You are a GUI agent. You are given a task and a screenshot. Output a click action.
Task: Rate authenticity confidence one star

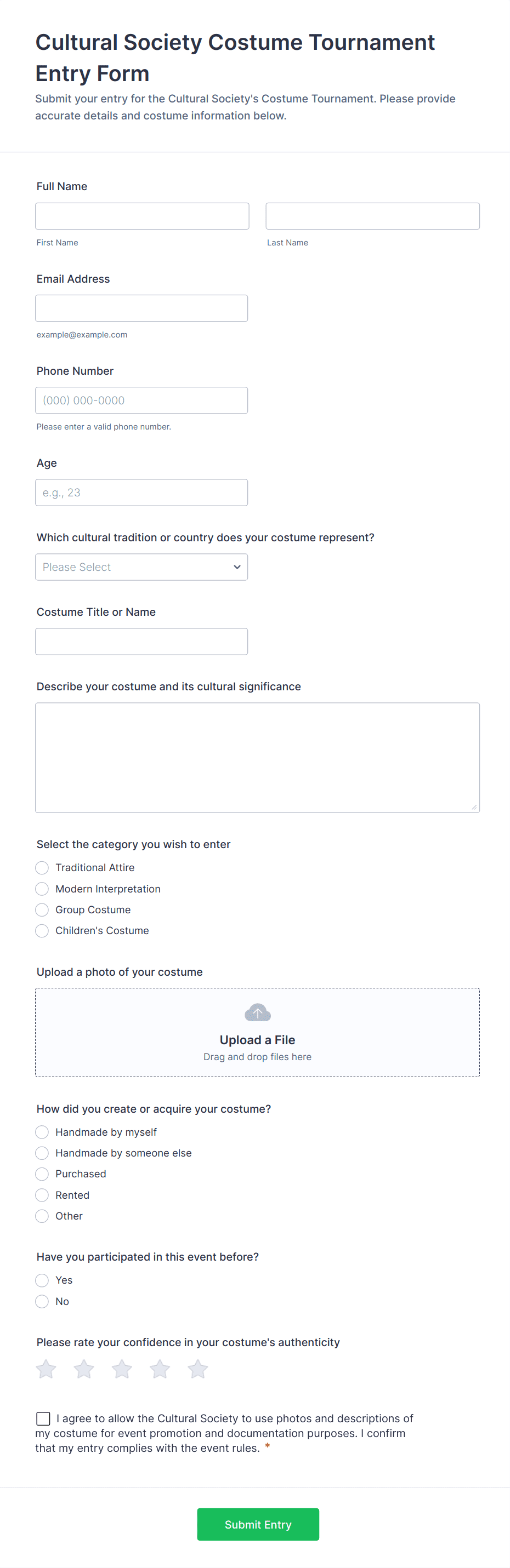click(46, 1369)
